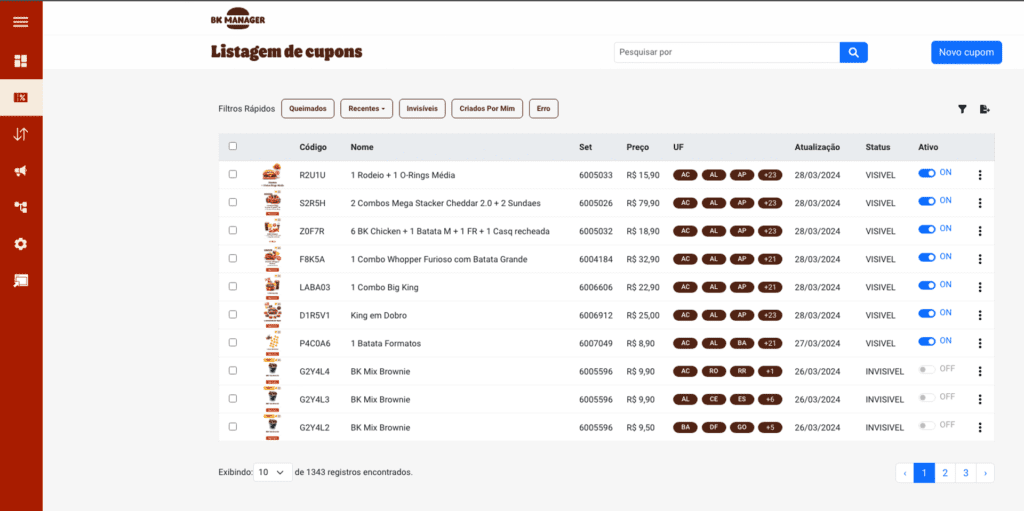This screenshot has height=511, width=1024.
Task: Click the DF state badge for G2Y4L2
Action: tap(714, 427)
